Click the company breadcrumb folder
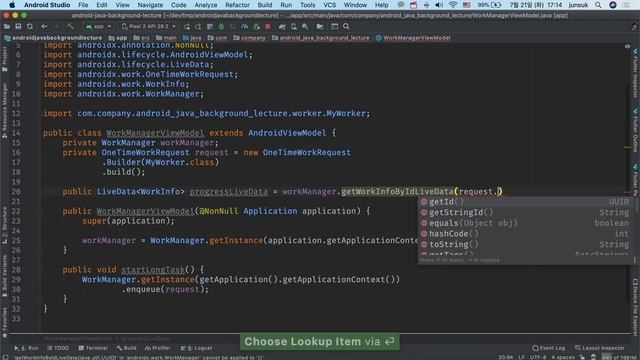The image size is (640, 360). click(x=249, y=38)
